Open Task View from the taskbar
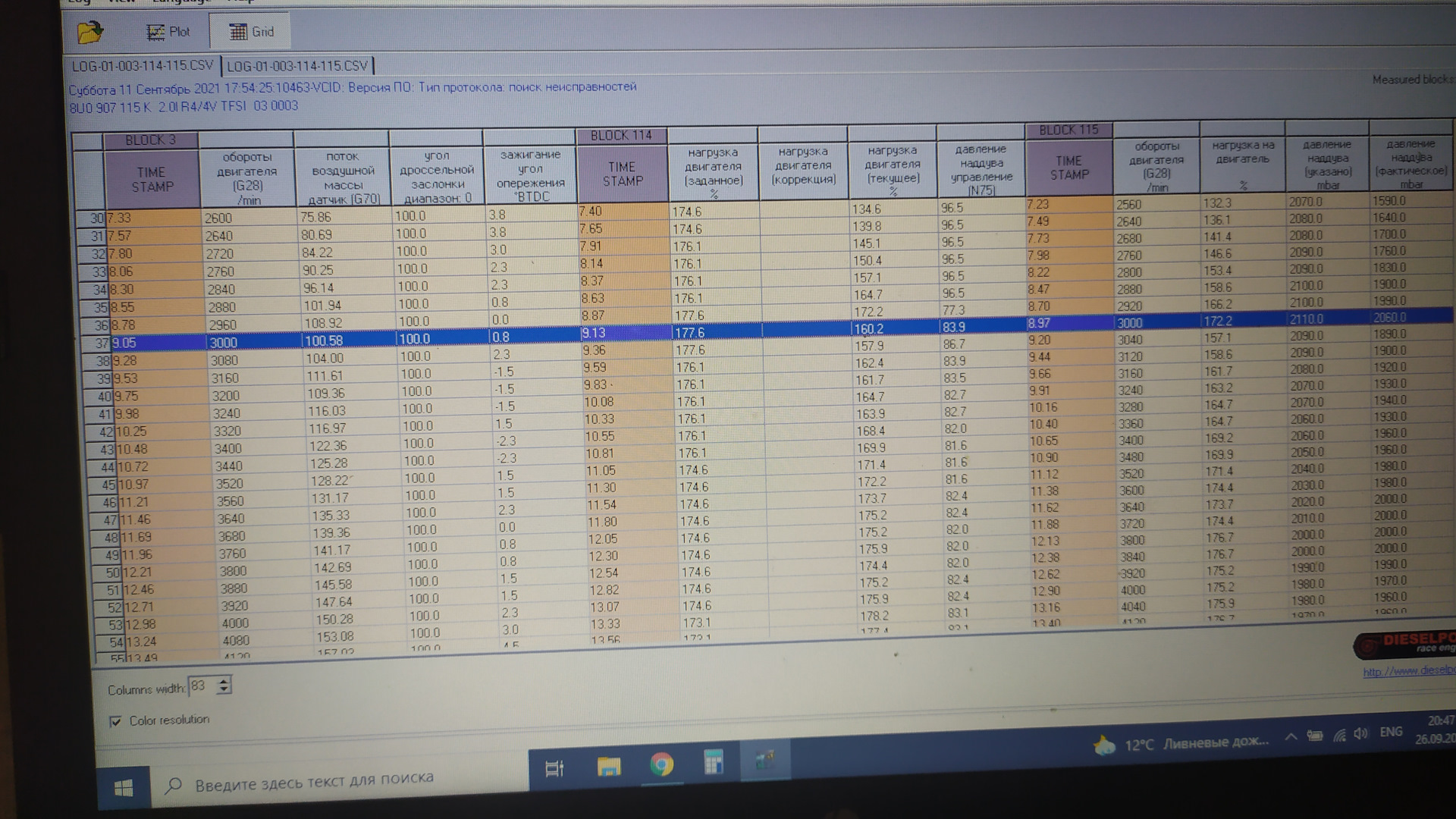 pyautogui.click(x=554, y=769)
